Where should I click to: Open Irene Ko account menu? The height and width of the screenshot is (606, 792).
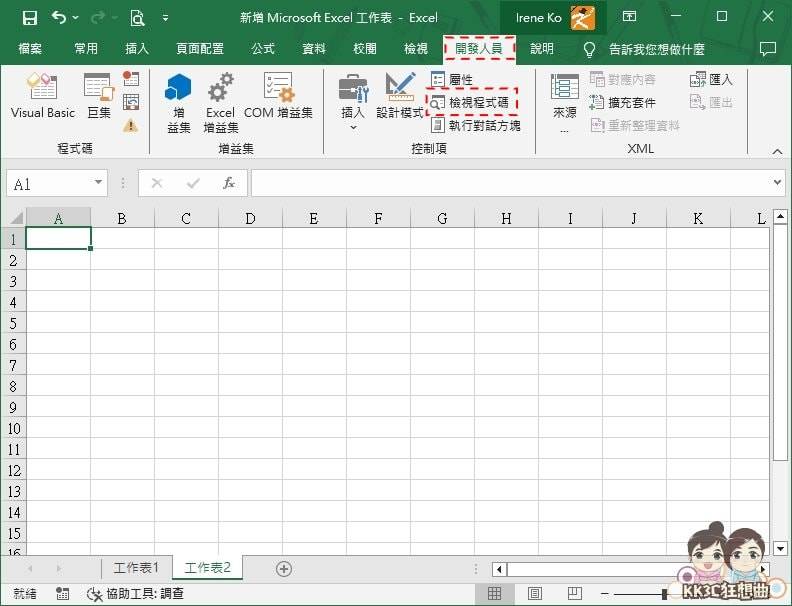point(554,18)
